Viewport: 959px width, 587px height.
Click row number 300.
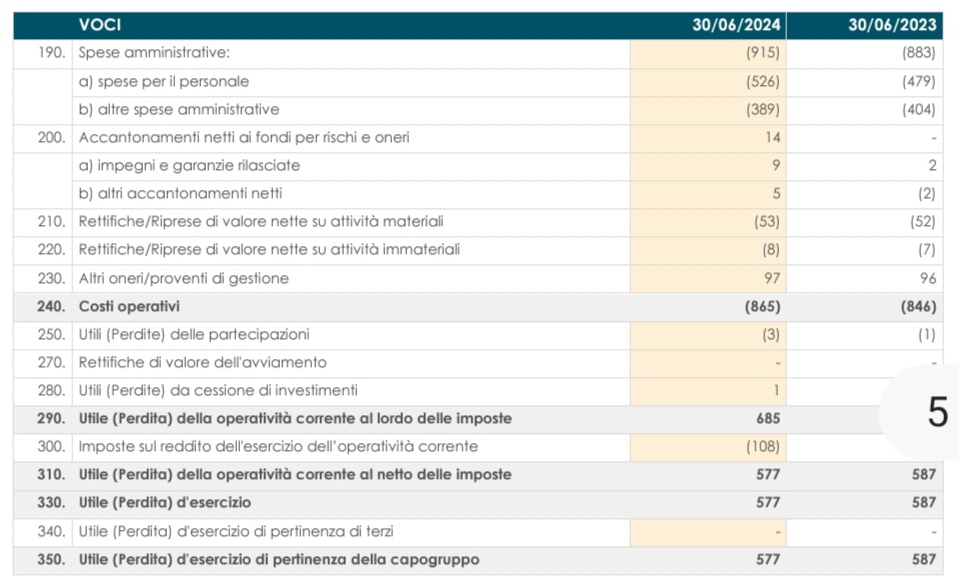51,446
